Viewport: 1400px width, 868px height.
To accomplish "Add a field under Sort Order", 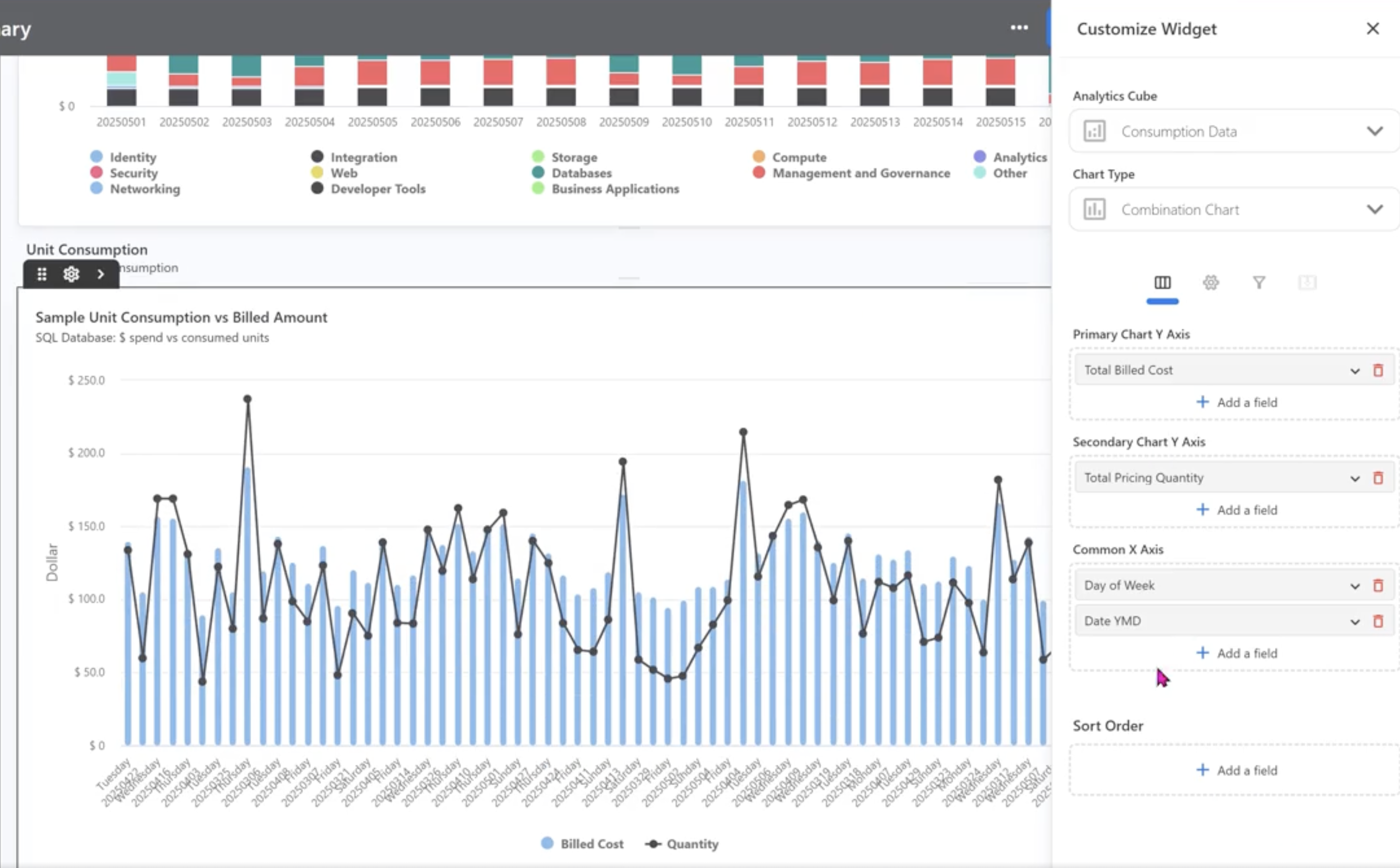I will click(1237, 770).
